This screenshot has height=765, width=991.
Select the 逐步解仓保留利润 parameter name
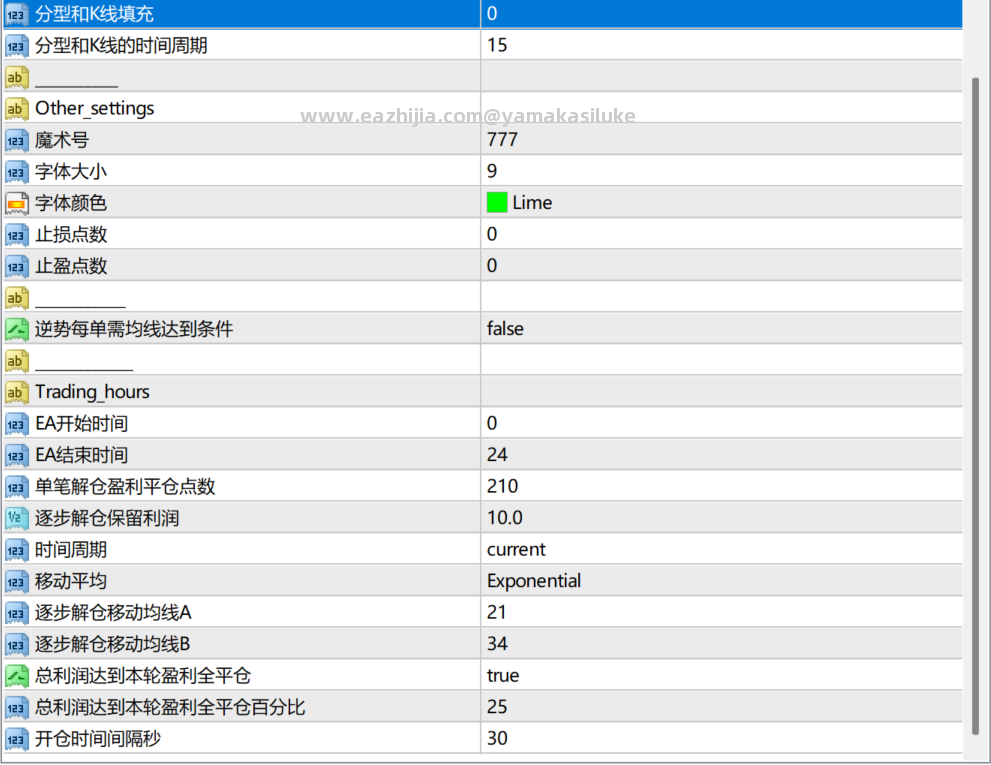point(107,518)
